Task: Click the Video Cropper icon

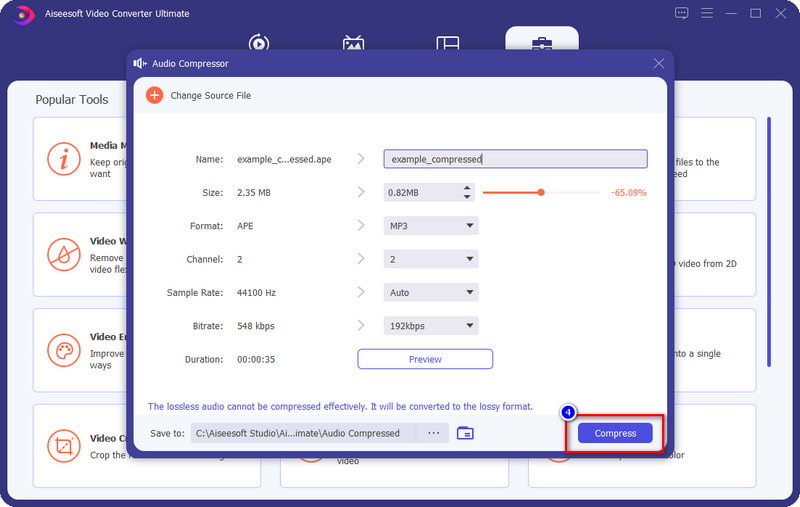Action: pos(64,444)
